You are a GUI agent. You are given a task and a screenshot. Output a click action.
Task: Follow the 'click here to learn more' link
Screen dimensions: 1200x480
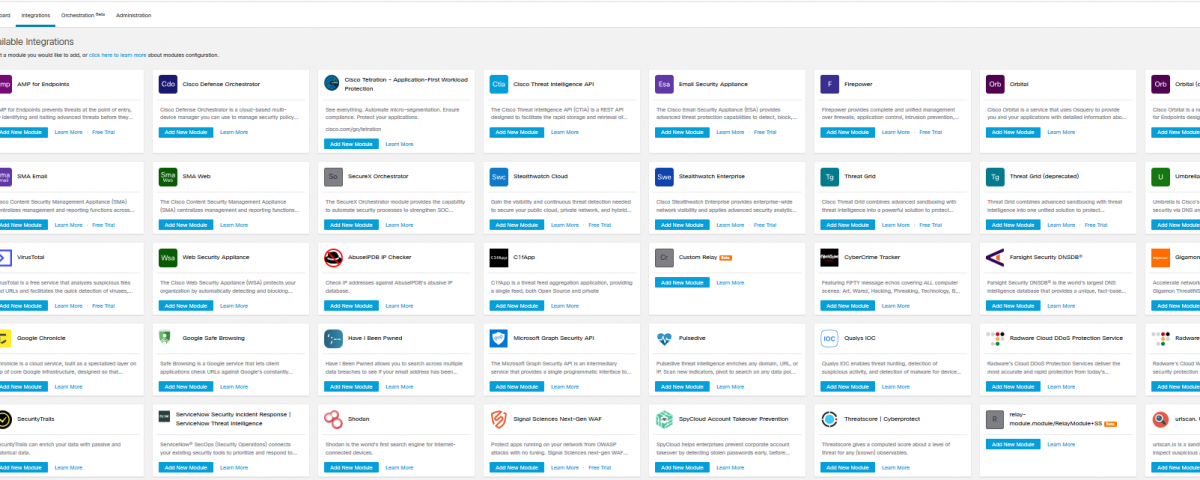click(x=118, y=55)
